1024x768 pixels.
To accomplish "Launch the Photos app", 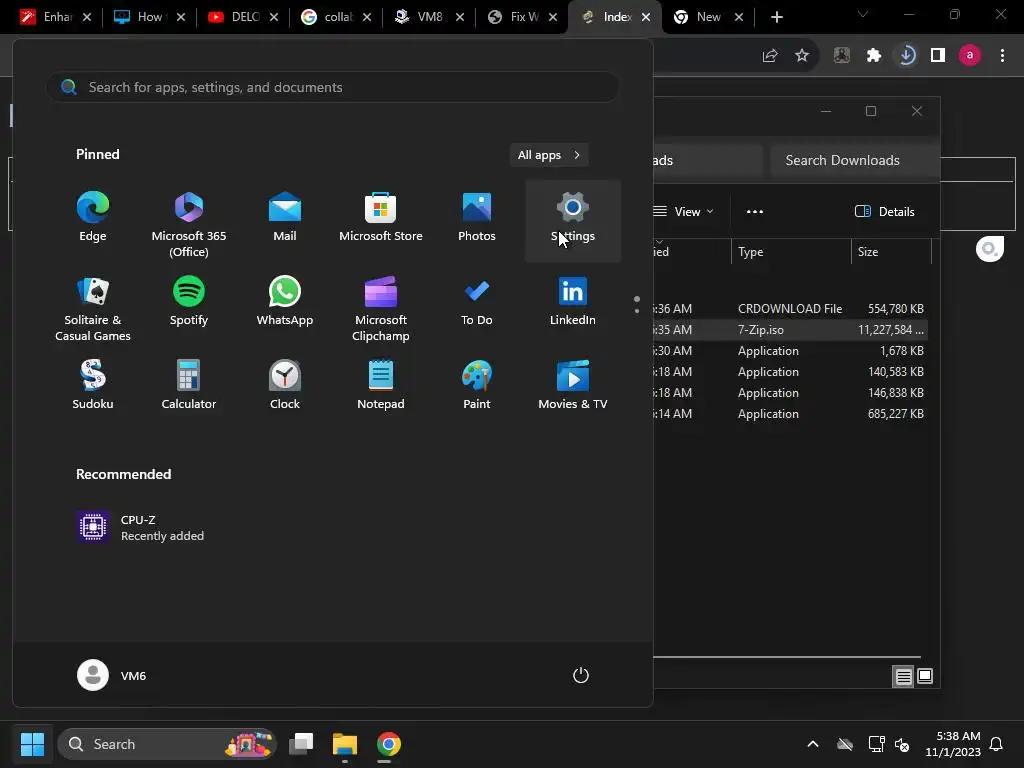I will pyautogui.click(x=477, y=218).
